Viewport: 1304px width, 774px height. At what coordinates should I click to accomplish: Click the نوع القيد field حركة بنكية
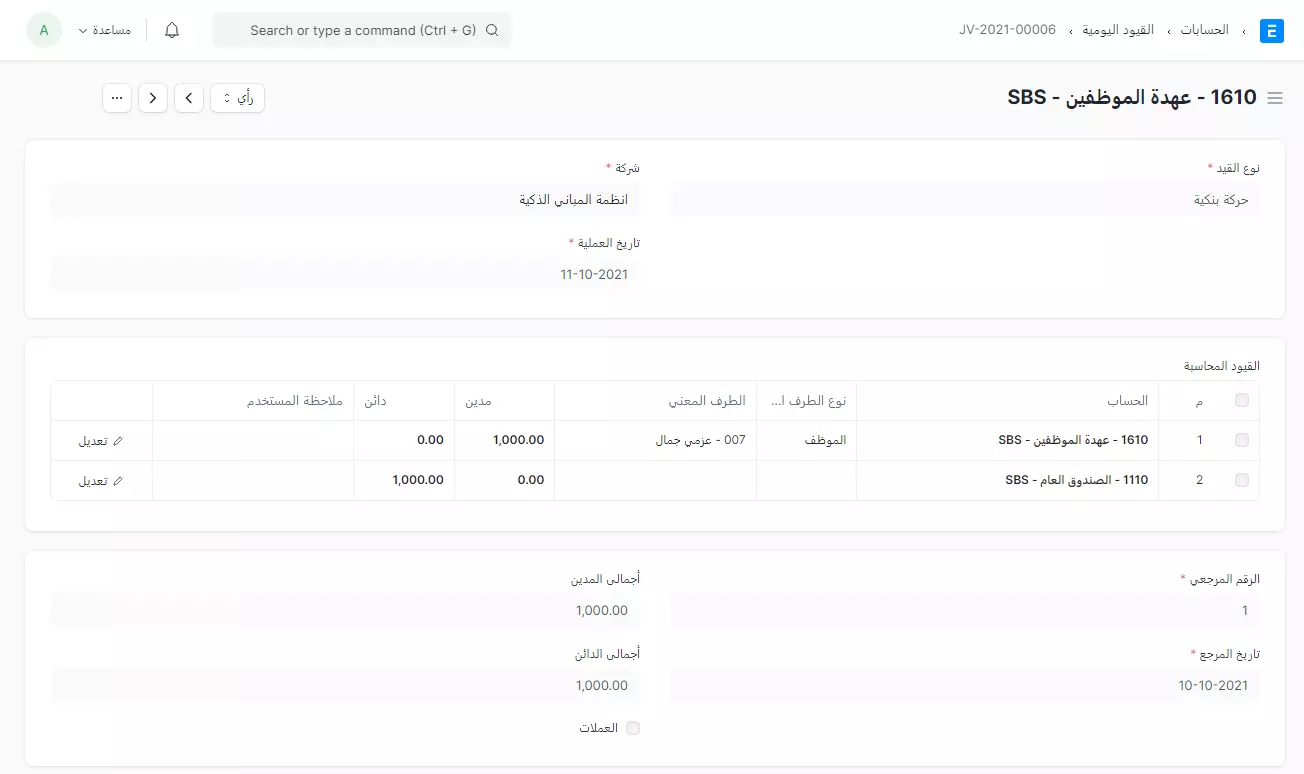pos(966,200)
